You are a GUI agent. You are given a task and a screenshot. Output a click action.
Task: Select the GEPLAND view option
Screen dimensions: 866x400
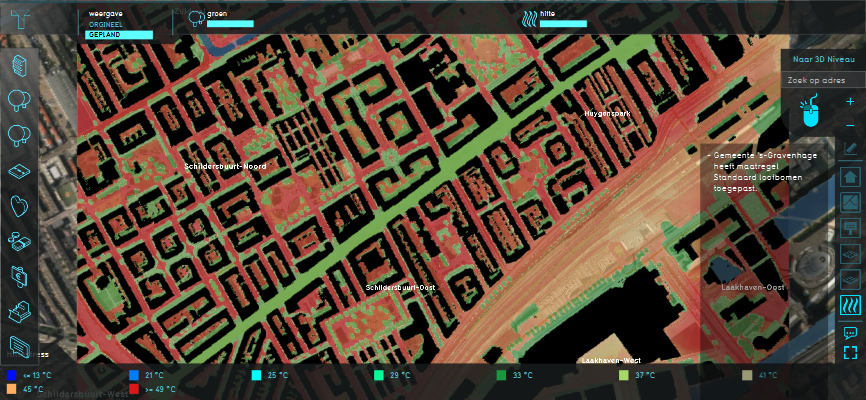tap(119, 34)
